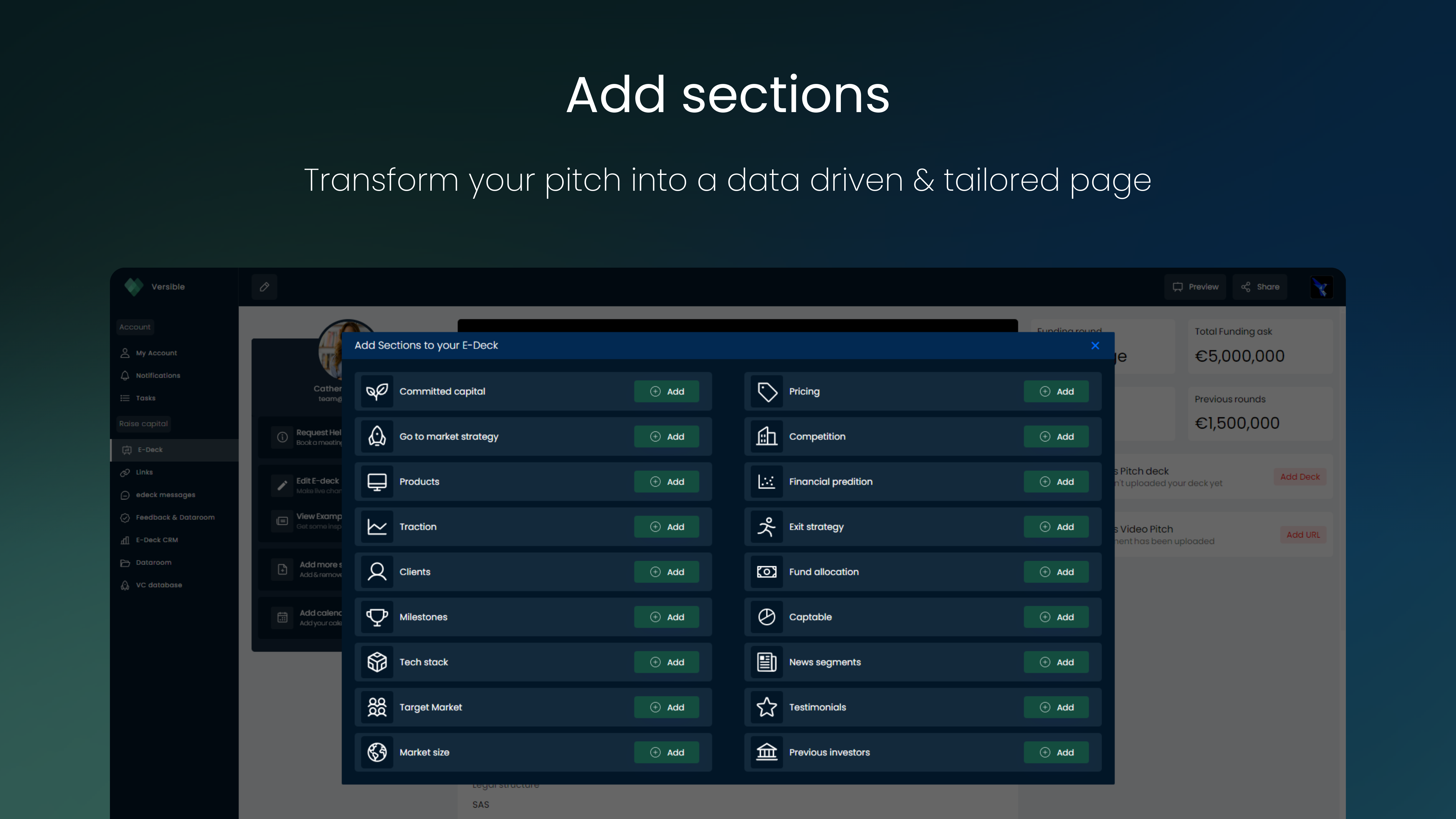The image size is (1456, 819).
Task: Click the Add Deck button
Action: (1300, 477)
